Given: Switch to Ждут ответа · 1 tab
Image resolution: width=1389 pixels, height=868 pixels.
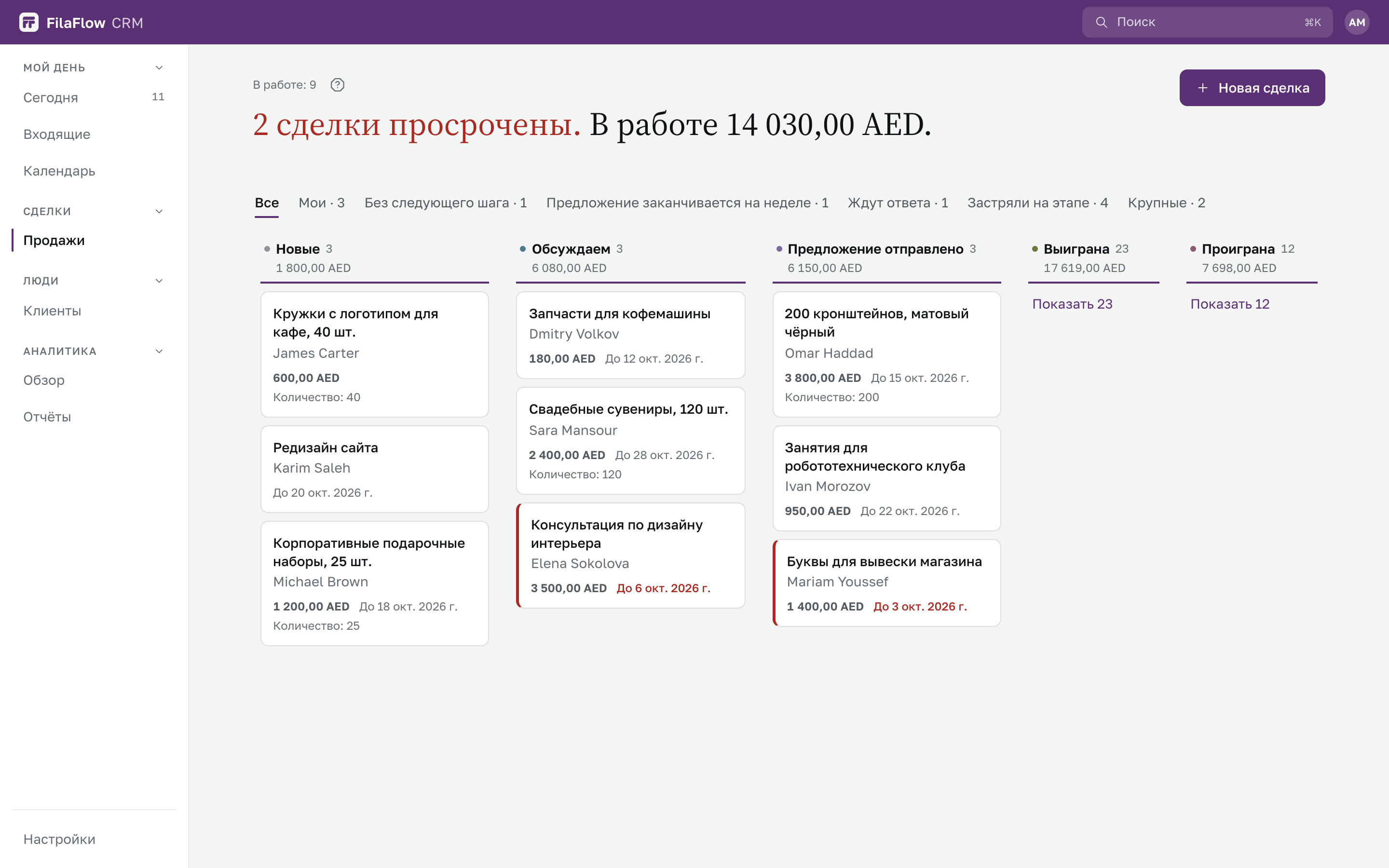Looking at the screenshot, I should tap(898, 203).
